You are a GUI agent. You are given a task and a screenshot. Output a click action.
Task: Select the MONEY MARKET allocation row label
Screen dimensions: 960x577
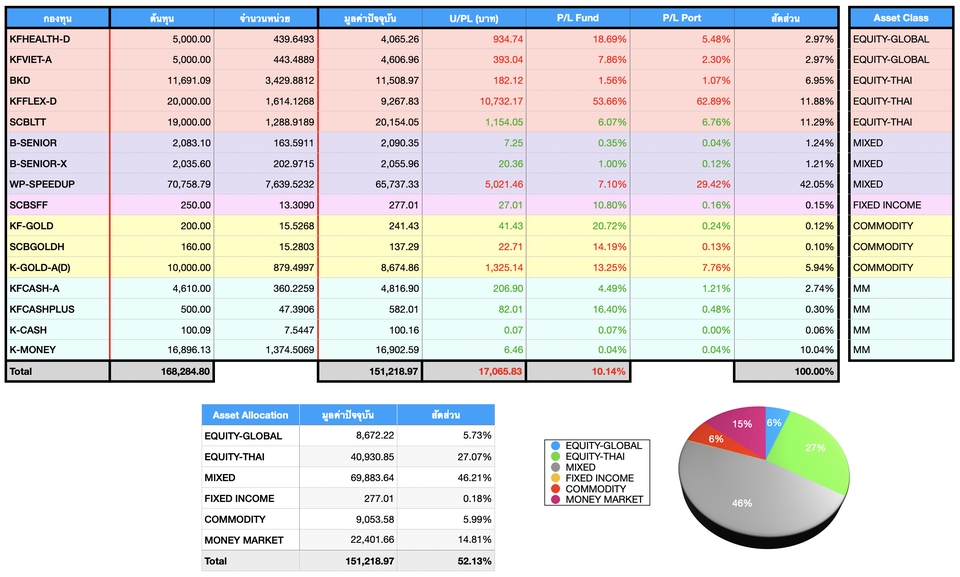click(250, 540)
